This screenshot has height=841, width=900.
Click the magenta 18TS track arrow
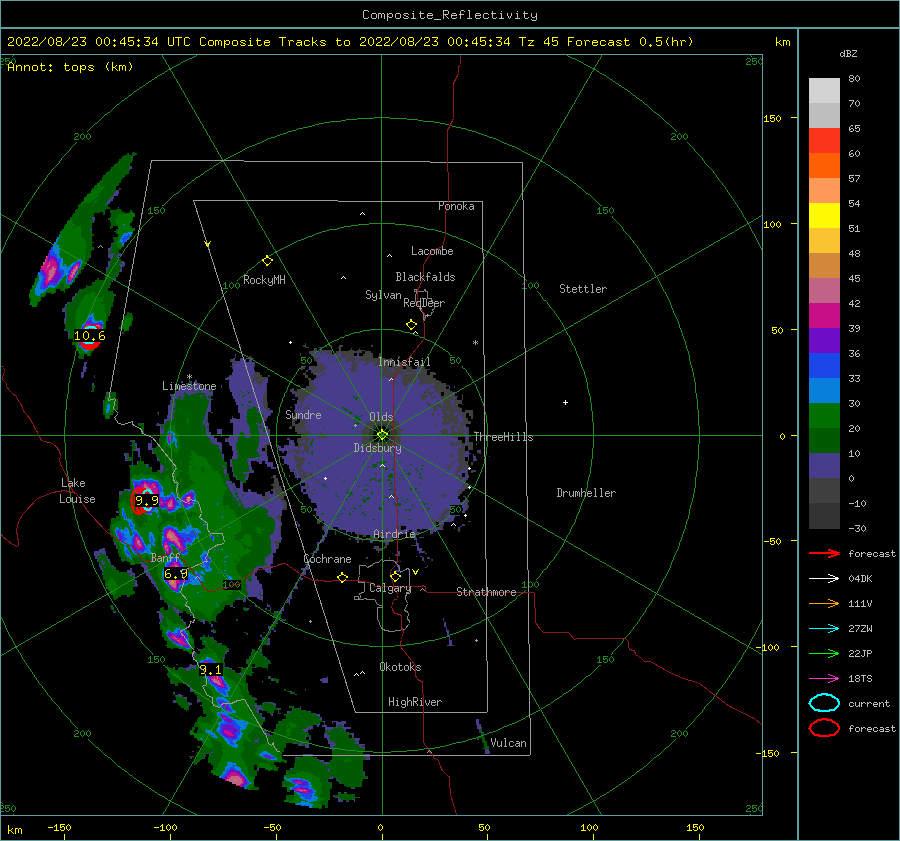pos(824,679)
